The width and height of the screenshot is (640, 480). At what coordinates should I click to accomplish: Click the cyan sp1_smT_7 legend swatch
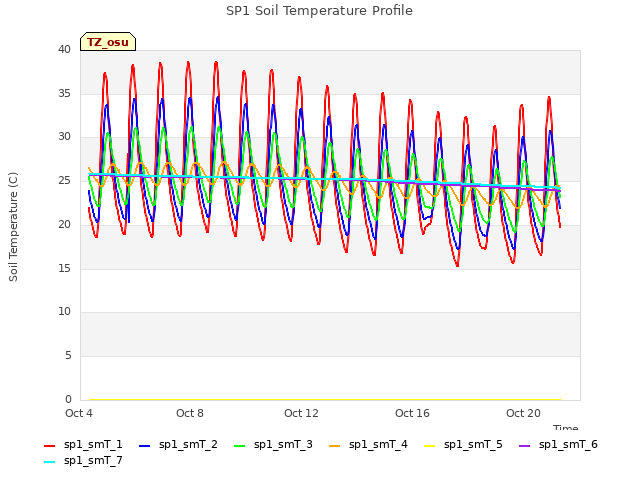(49, 462)
